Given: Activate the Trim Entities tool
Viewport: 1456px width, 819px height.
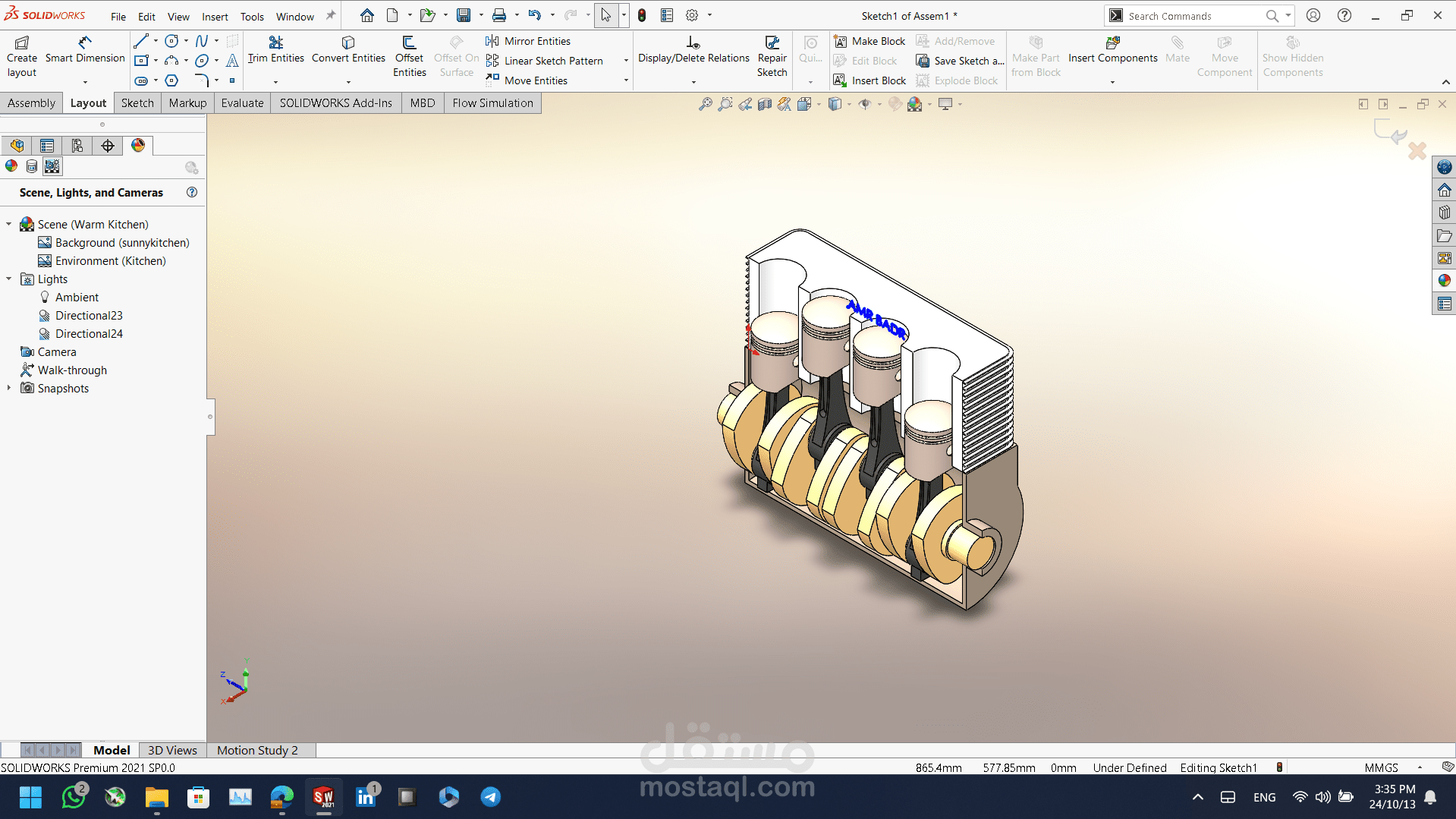Looking at the screenshot, I should click(275, 49).
